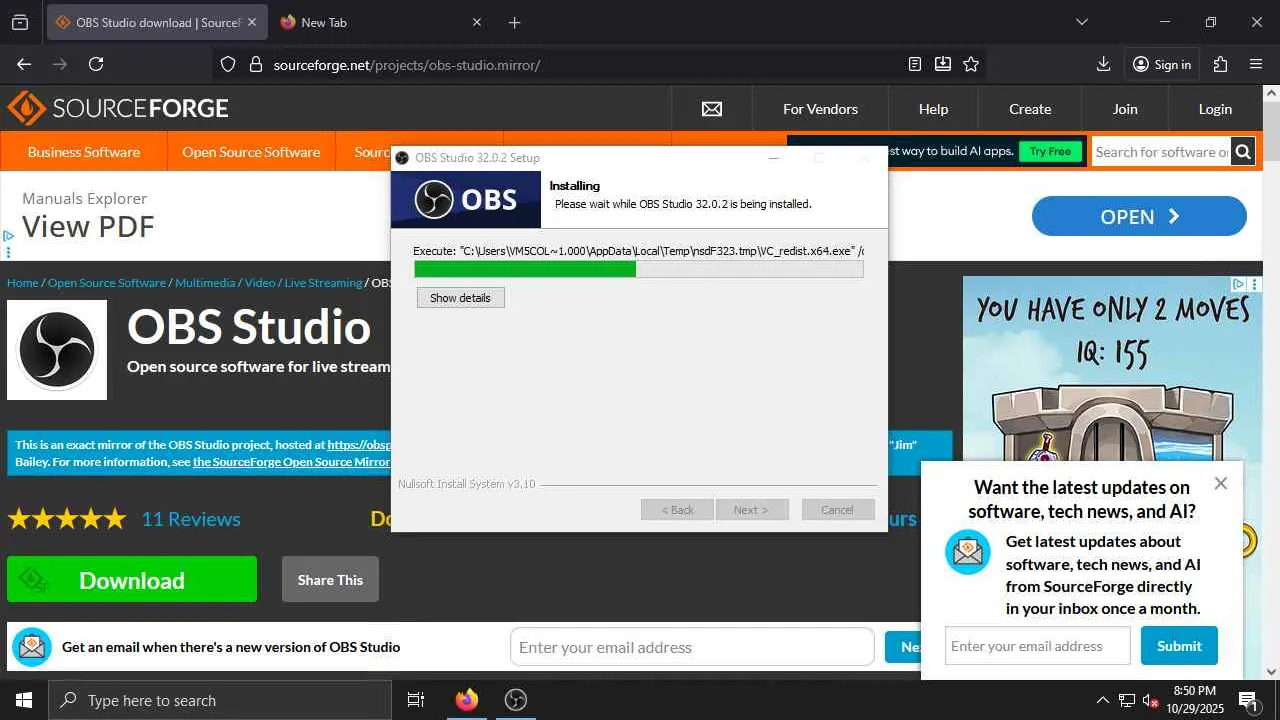
Task: Follow the Live Streaming breadcrumb link
Action: pyautogui.click(x=323, y=283)
